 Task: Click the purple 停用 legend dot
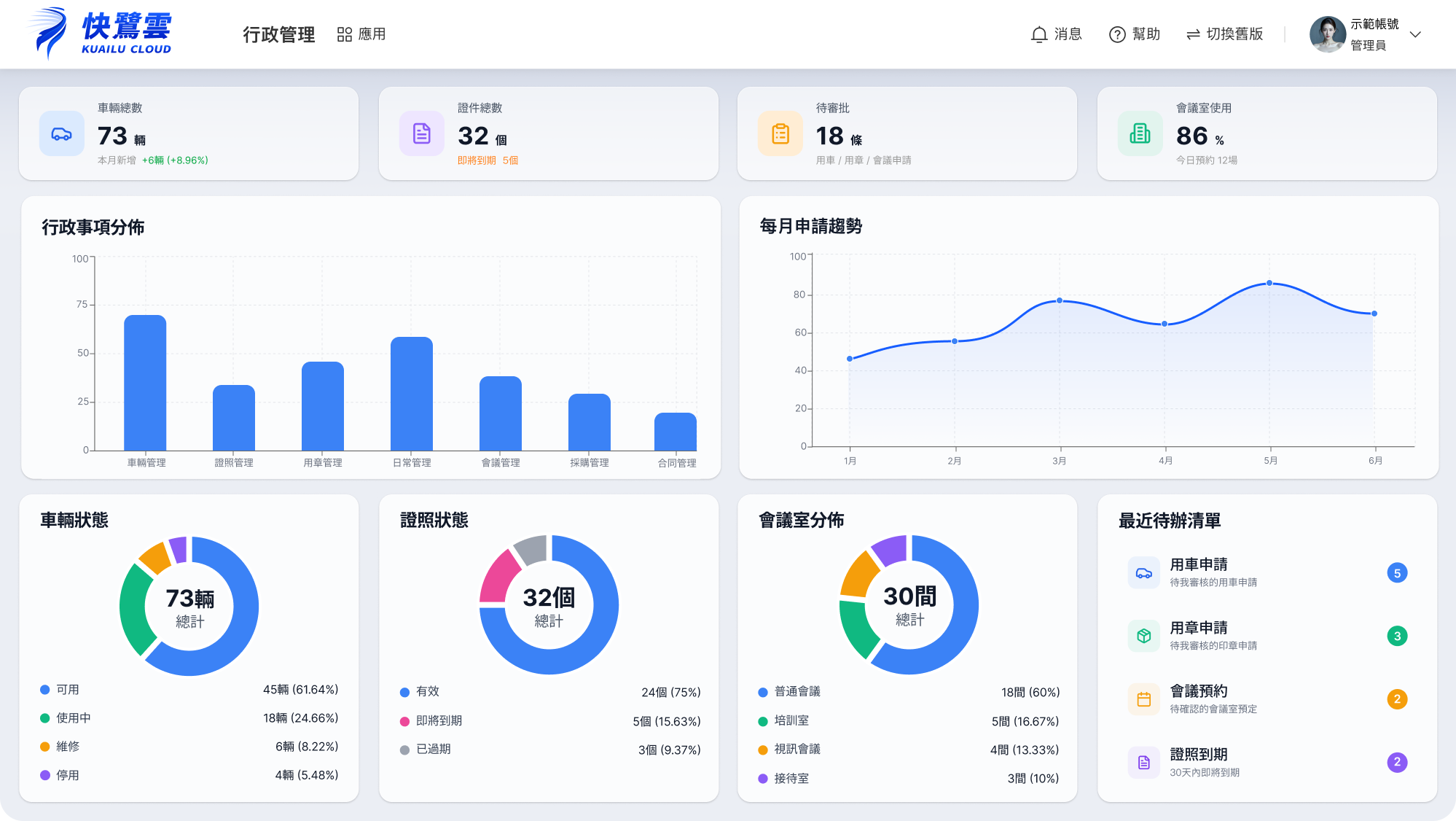click(x=45, y=775)
